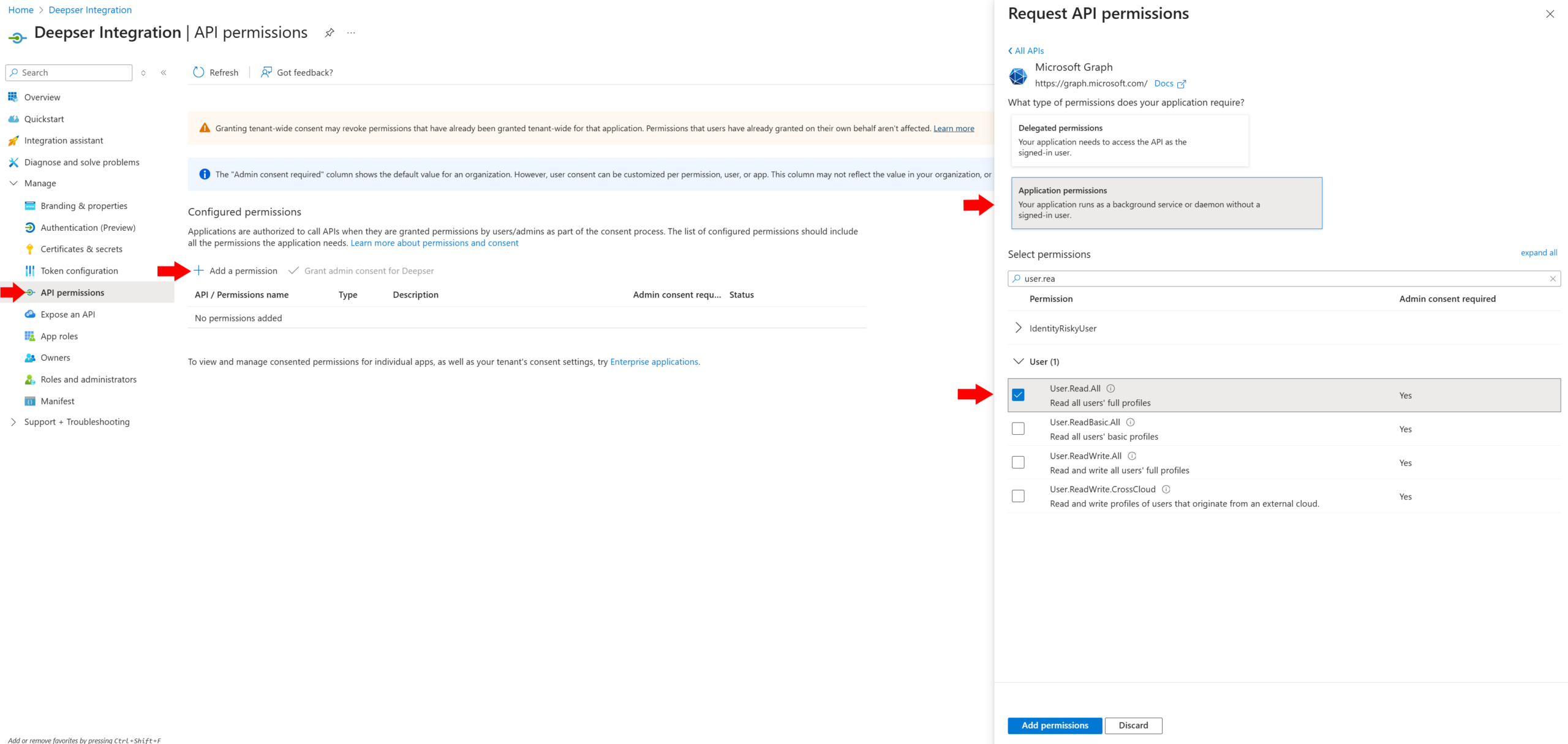Click the Microsoft Graph logo icon
Screen dimensions: 1568x744
(x=1018, y=76)
